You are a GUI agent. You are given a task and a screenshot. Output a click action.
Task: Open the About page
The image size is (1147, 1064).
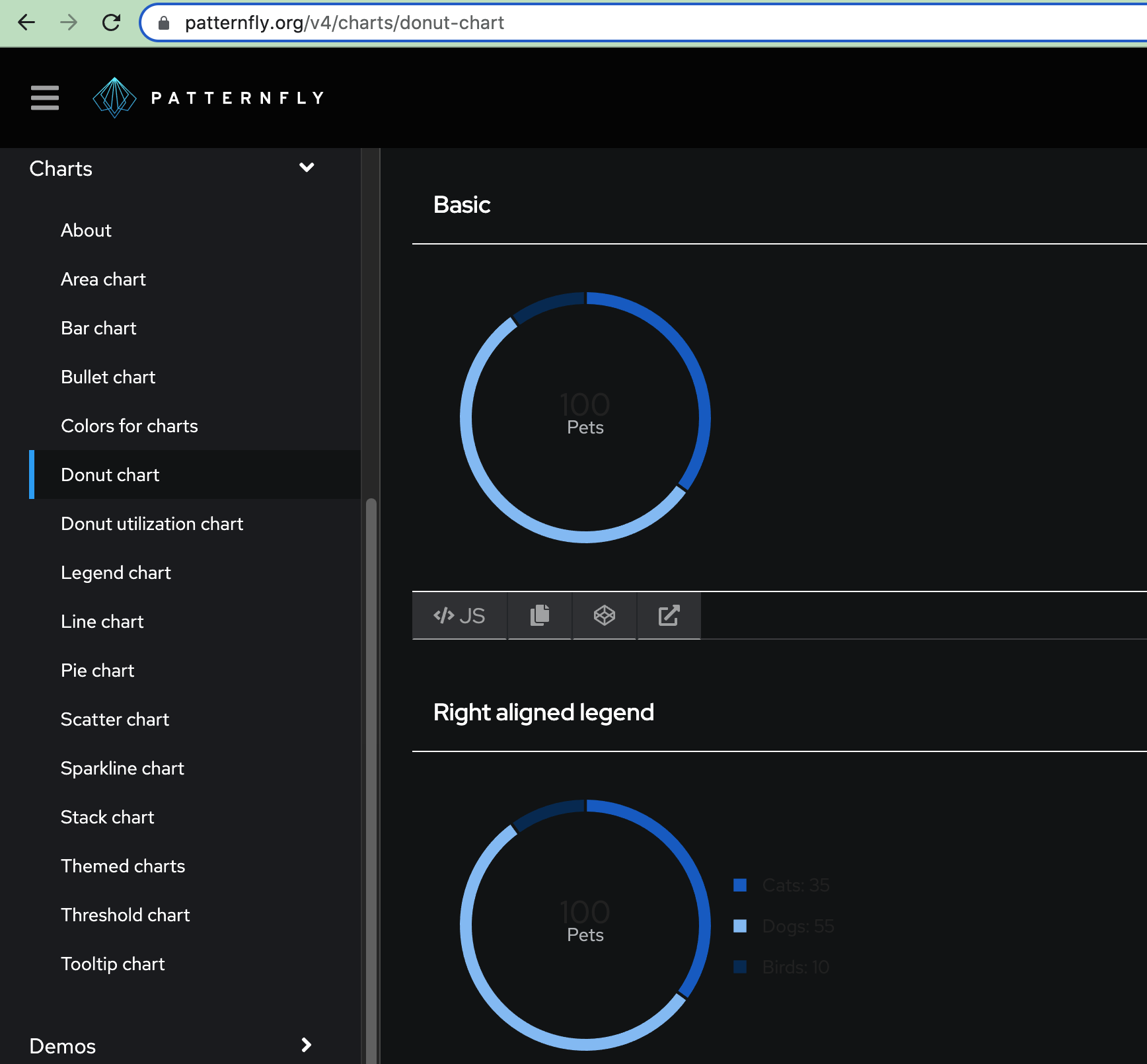coord(86,230)
